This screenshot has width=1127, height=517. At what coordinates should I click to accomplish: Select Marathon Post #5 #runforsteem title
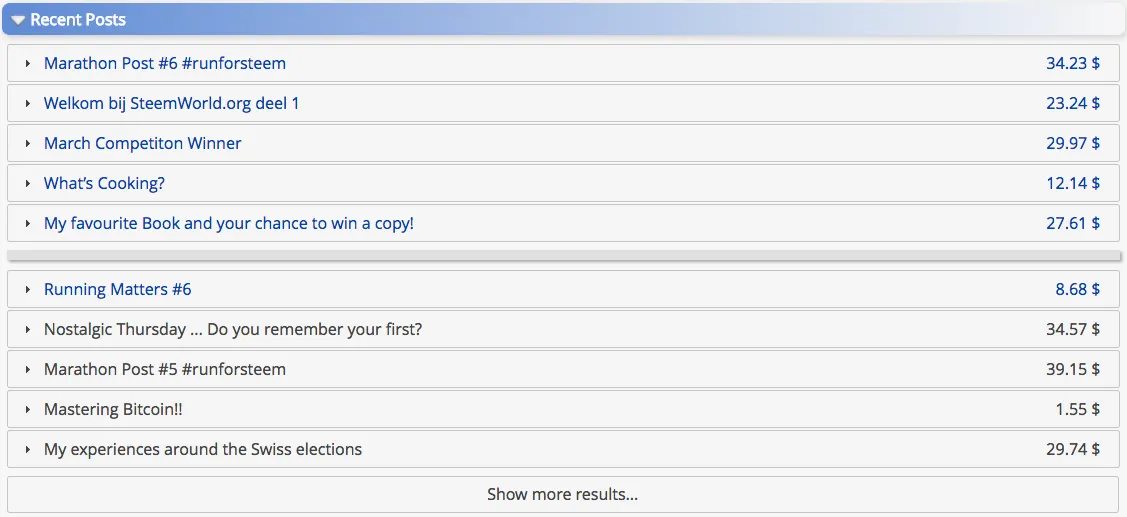(165, 369)
